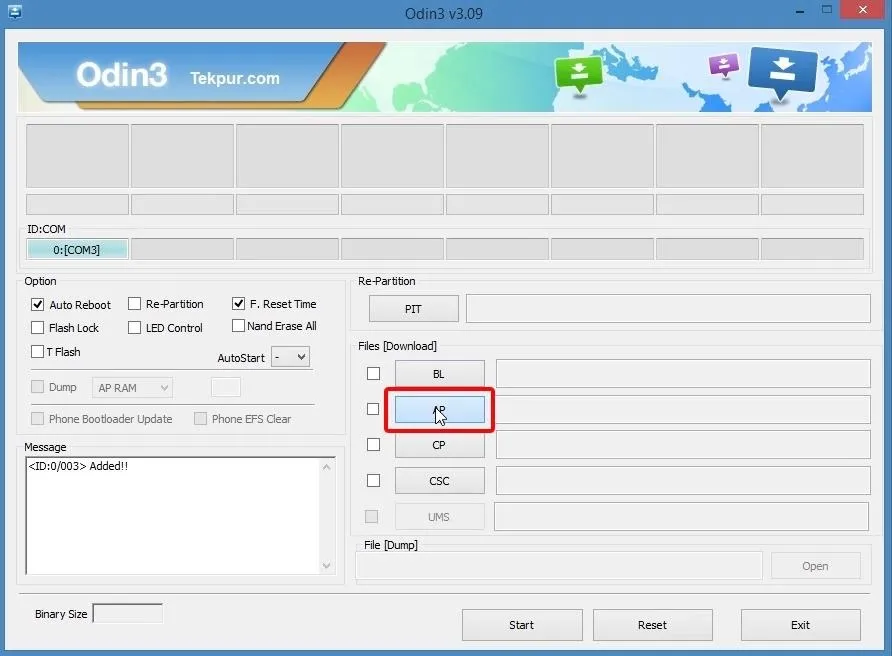Tick the checkbox beside the CP button
Viewport: 892px width, 656px height.
pyautogui.click(x=373, y=444)
